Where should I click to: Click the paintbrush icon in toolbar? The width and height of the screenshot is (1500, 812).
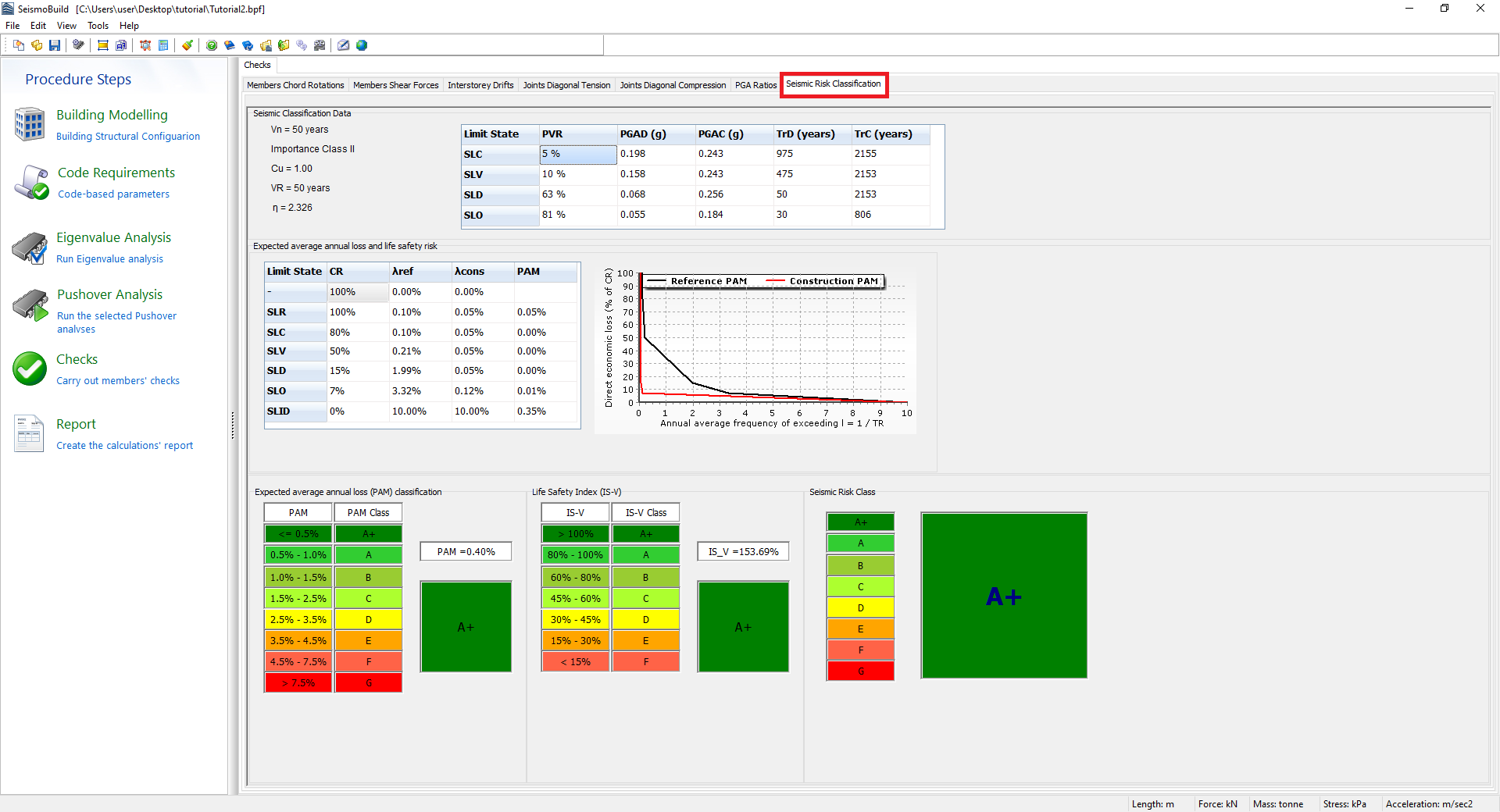(187, 45)
